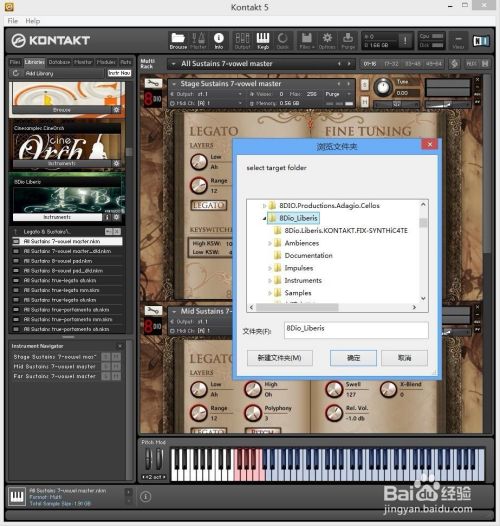
Task: Click the keyboard icon in status bar
Action: tap(16, 496)
